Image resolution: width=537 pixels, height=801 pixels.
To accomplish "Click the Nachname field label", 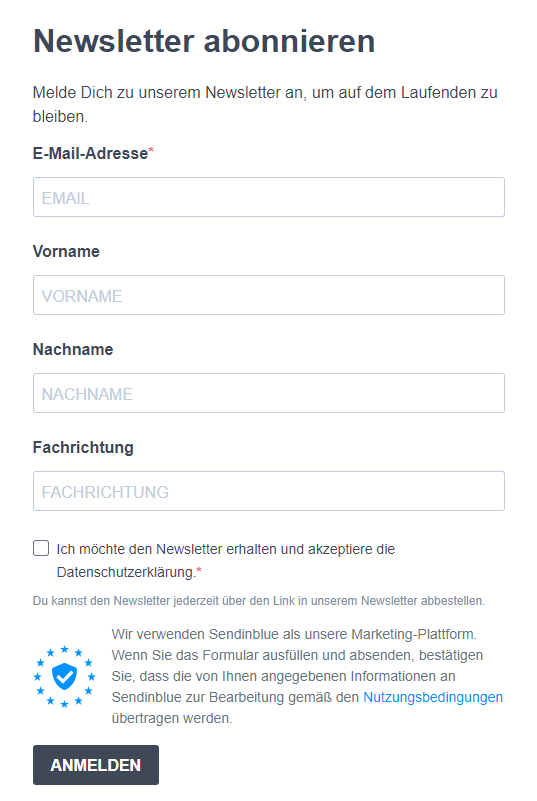I will [x=73, y=349].
